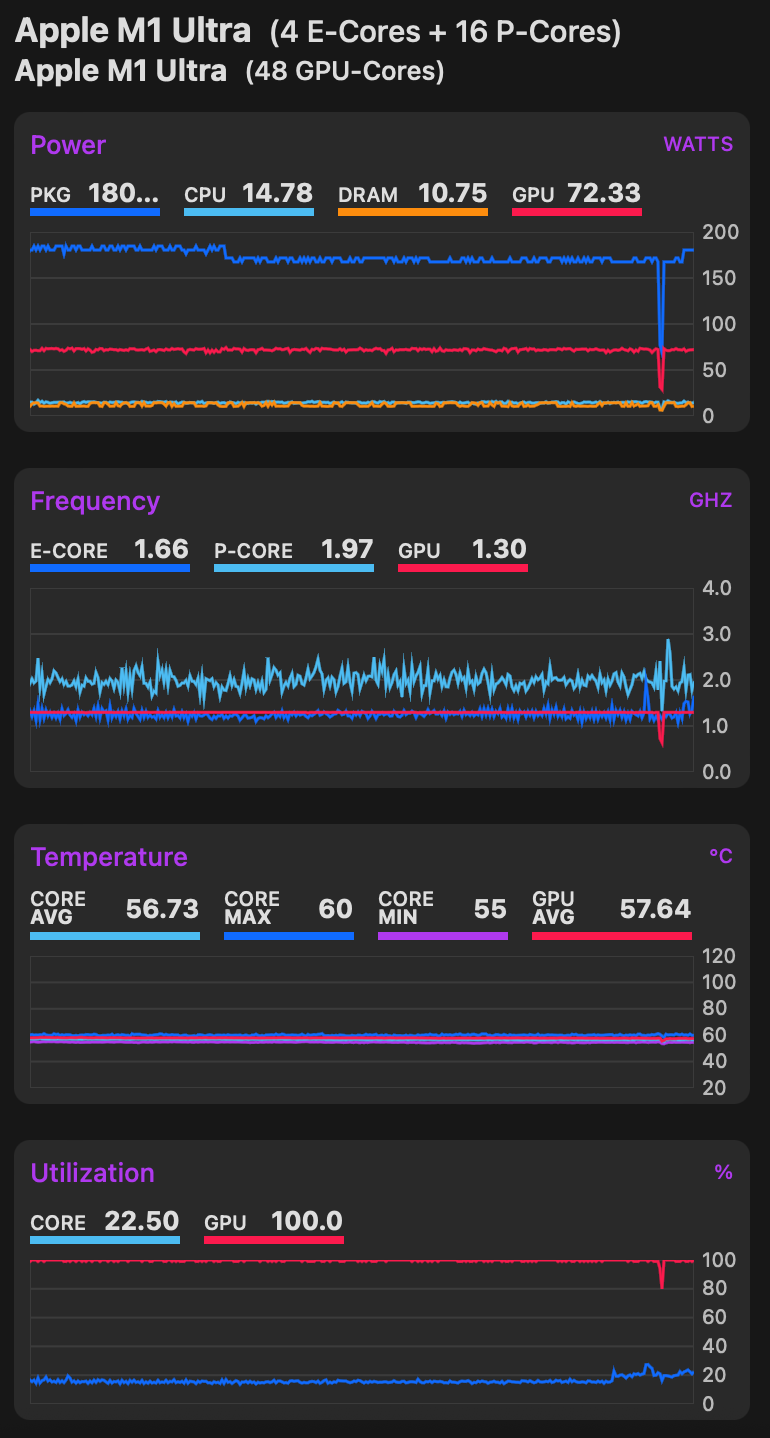Click the Temperature line chart
The image size is (770, 1438).
pyautogui.click(x=362, y=1022)
